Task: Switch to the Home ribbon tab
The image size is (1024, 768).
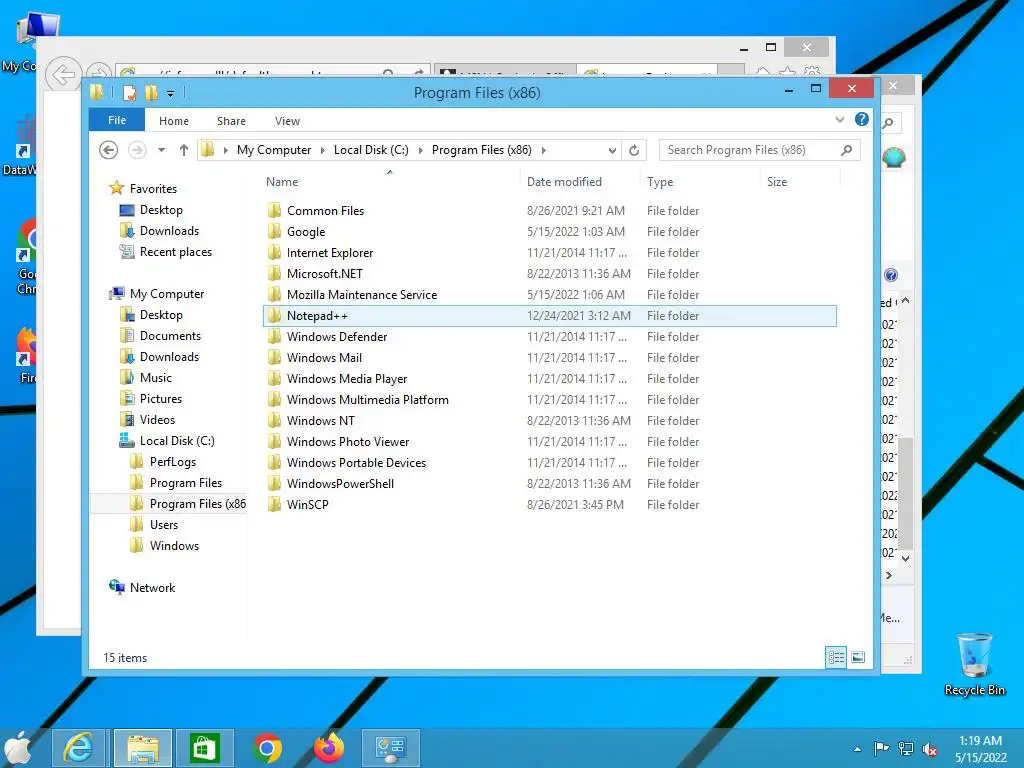Action: pyautogui.click(x=174, y=121)
